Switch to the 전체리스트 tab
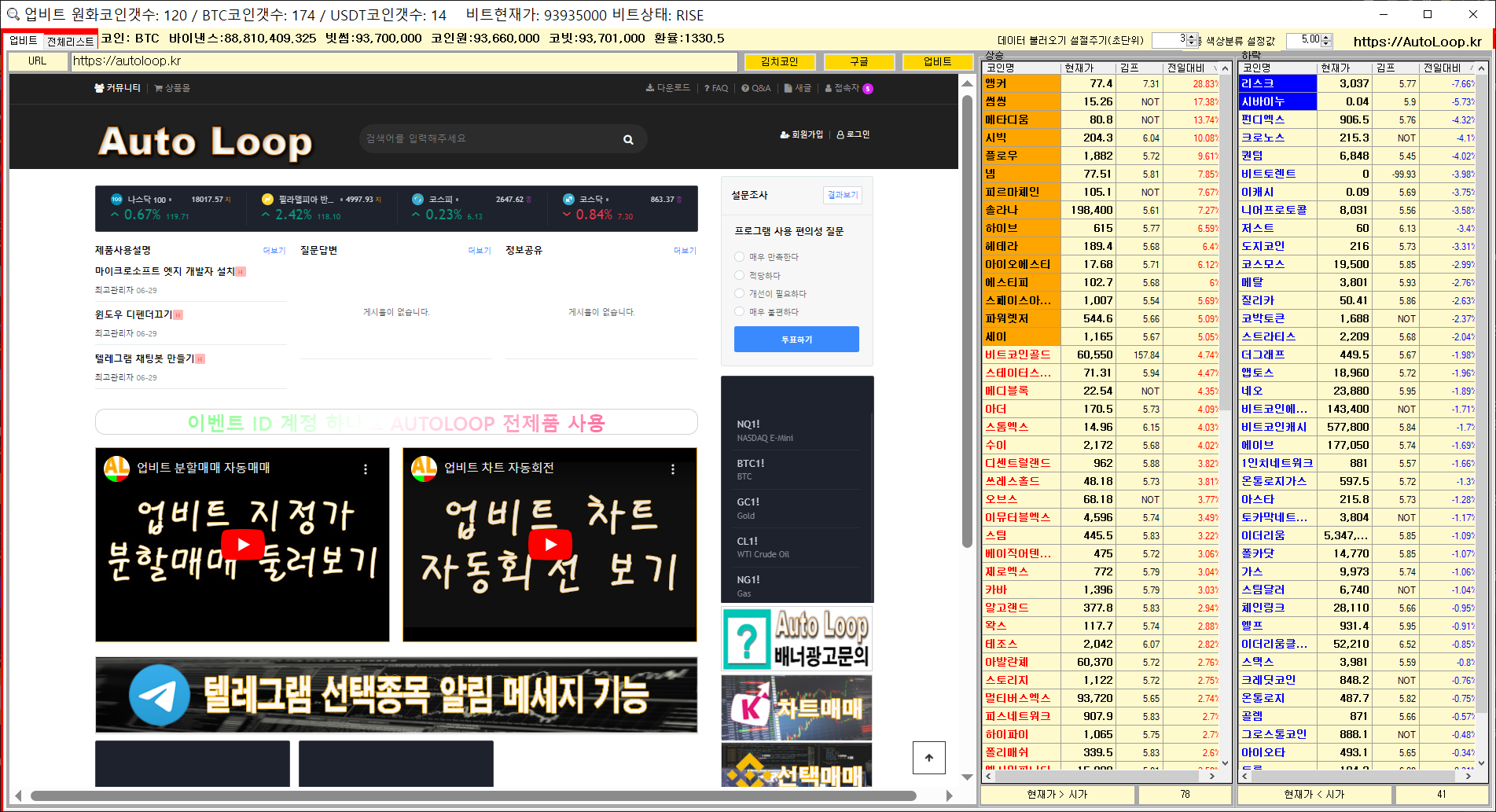This screenshot has width=1496, height=812. (x=70, y=41)
